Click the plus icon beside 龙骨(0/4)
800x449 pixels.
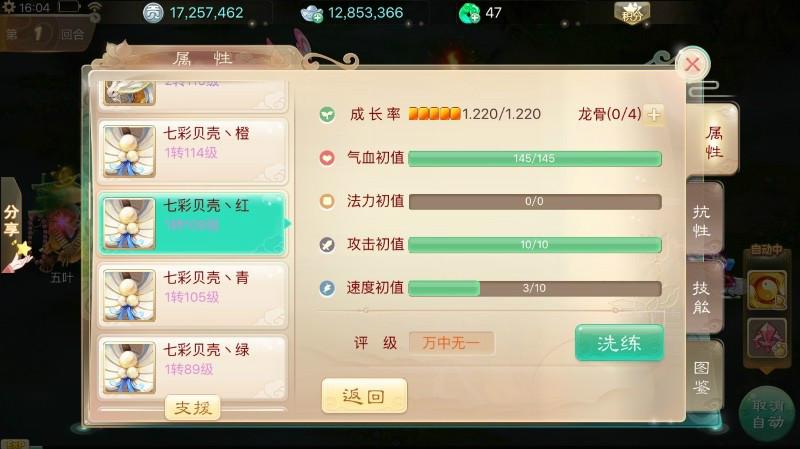point(653,114)
